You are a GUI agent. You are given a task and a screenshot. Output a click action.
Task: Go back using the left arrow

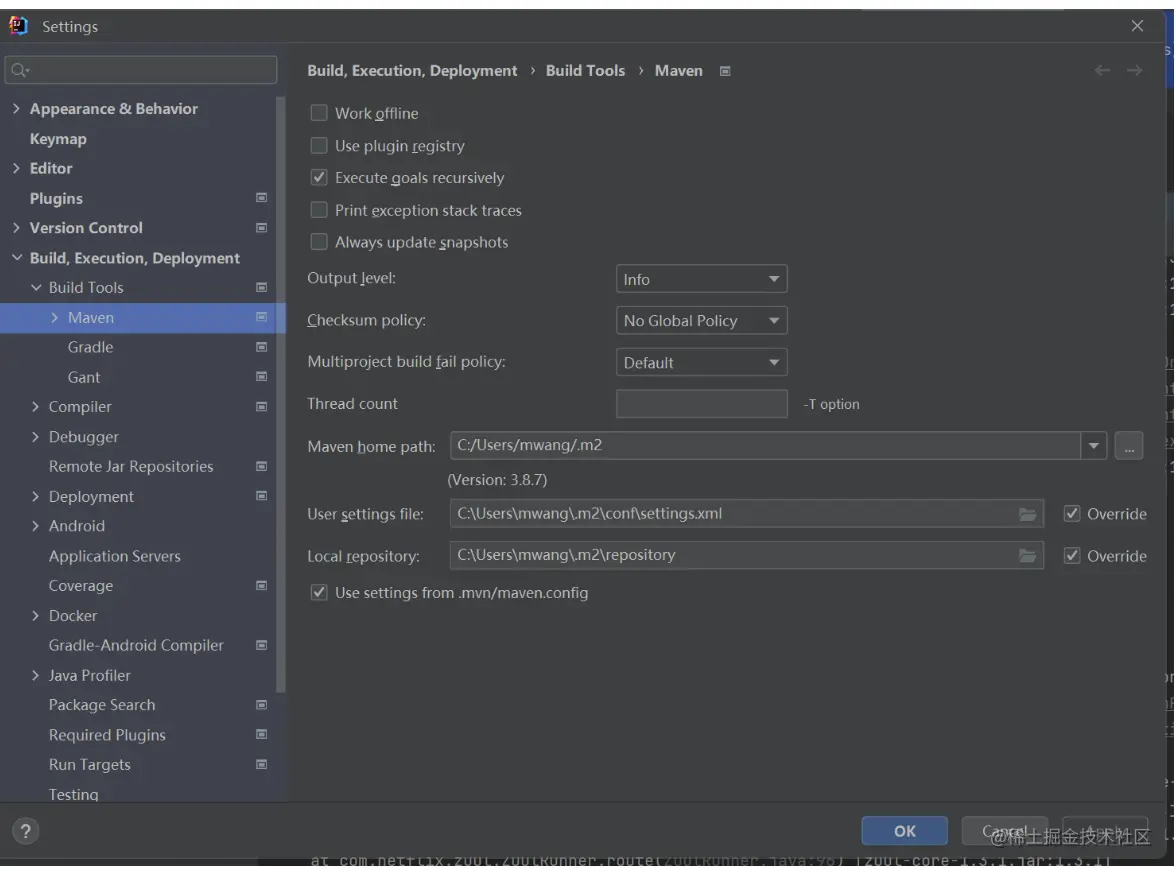(1102, 70)
